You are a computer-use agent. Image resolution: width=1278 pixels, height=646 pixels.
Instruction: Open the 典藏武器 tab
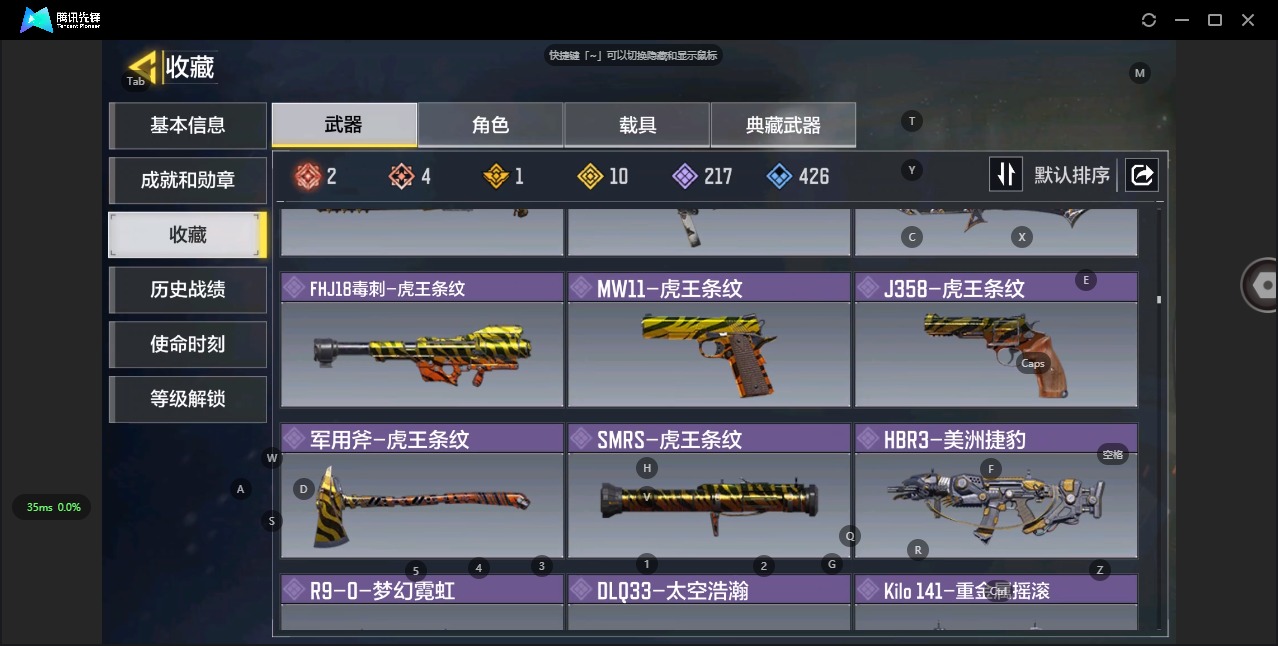coord(783,125)
